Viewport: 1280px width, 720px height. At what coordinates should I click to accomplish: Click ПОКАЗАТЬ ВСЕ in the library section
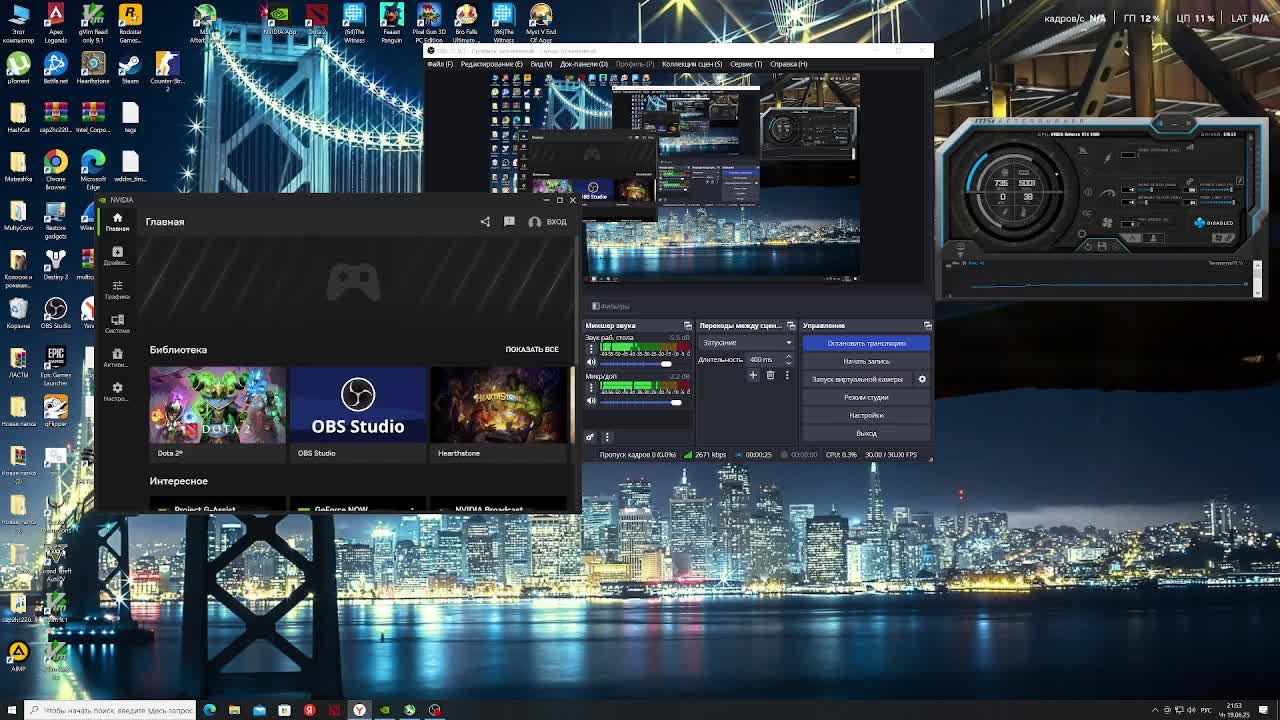pyautogui.click(x=532, y=349)
